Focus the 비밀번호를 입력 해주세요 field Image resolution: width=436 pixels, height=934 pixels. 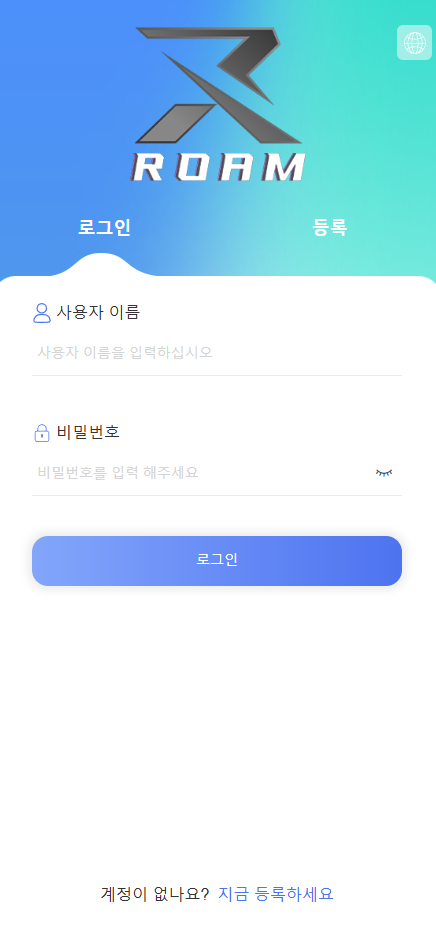click(x=203, y=473)
